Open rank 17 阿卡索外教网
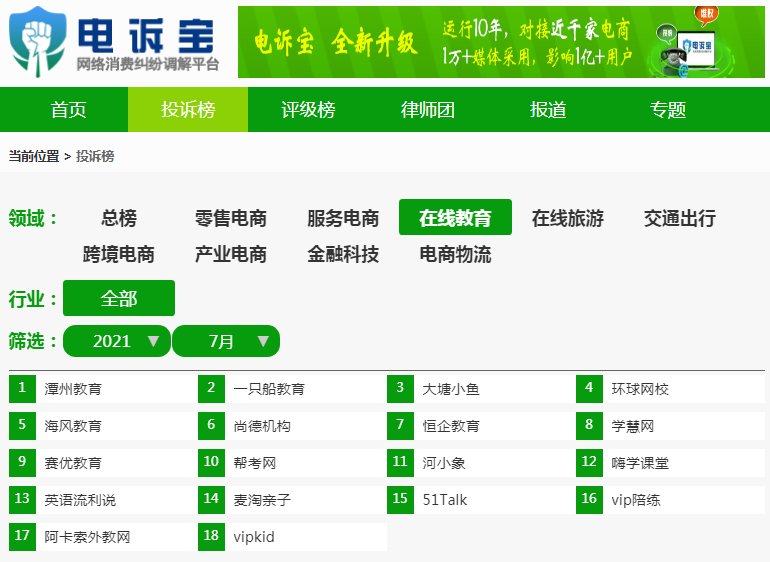 [x=103, y=537]
